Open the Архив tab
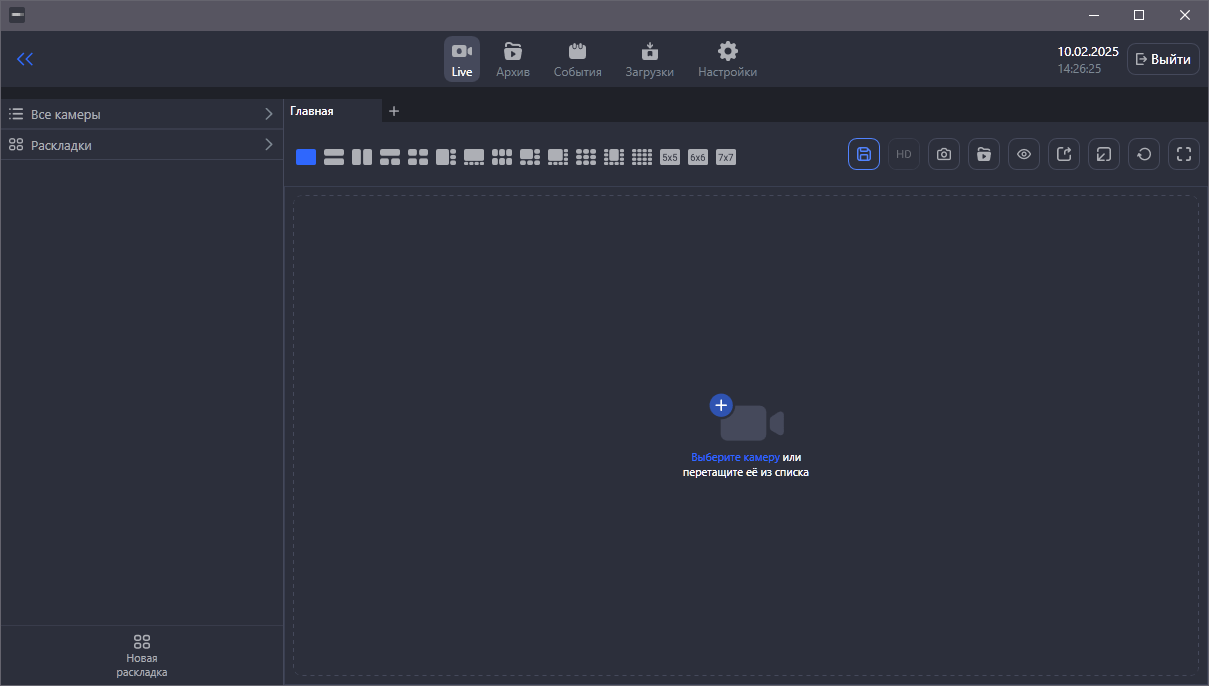 (513, 59)
